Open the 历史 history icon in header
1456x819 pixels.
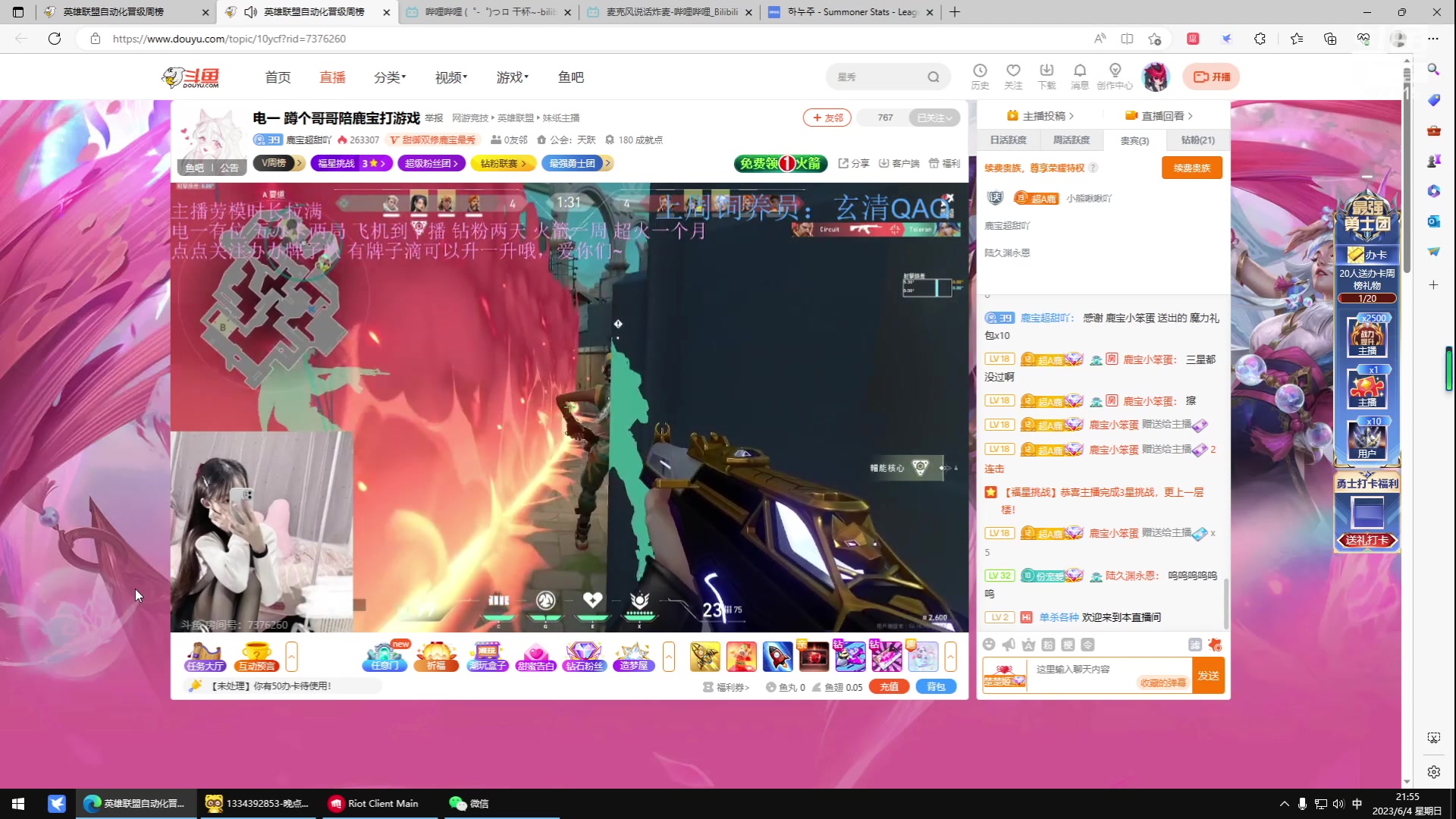pos(980,77)
